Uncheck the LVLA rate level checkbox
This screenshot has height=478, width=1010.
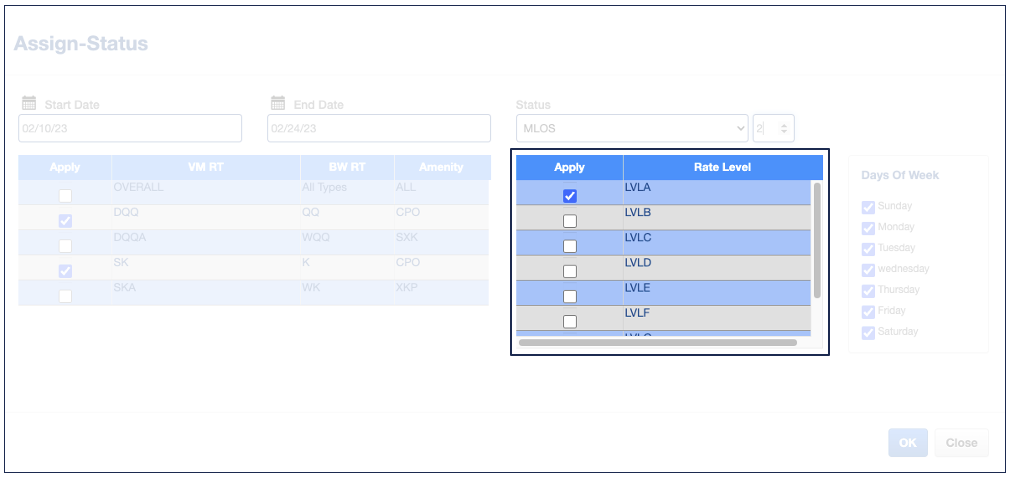point(570,196)
